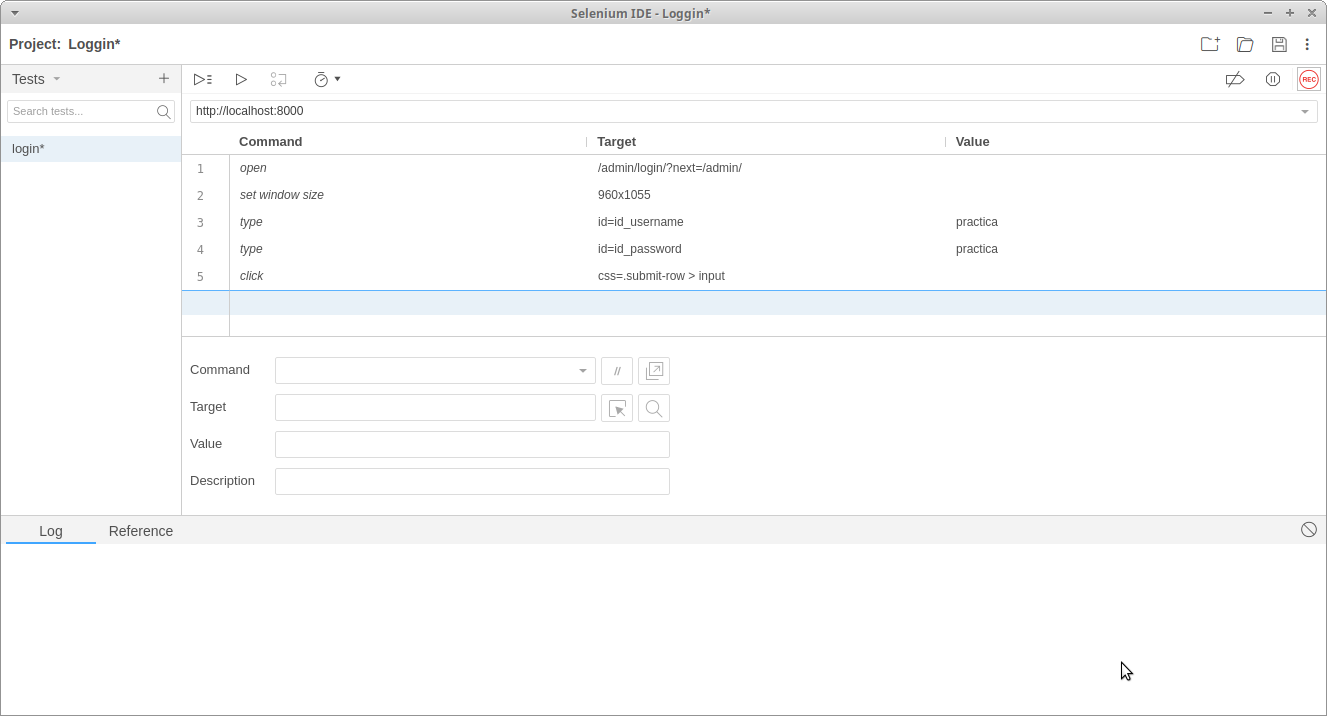1327x716 pixels.
Task: Stop recording with the REC button
Action: click(1309, 79)
